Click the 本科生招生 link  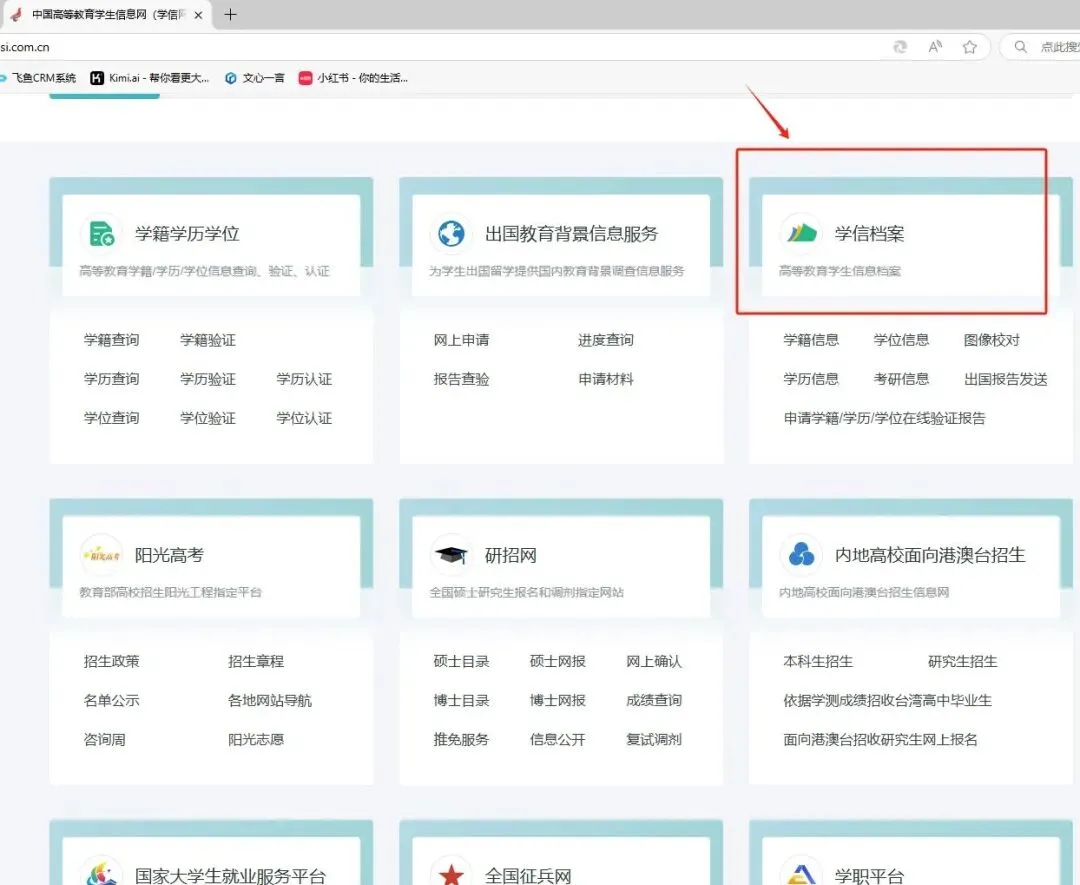coord(818,661)
